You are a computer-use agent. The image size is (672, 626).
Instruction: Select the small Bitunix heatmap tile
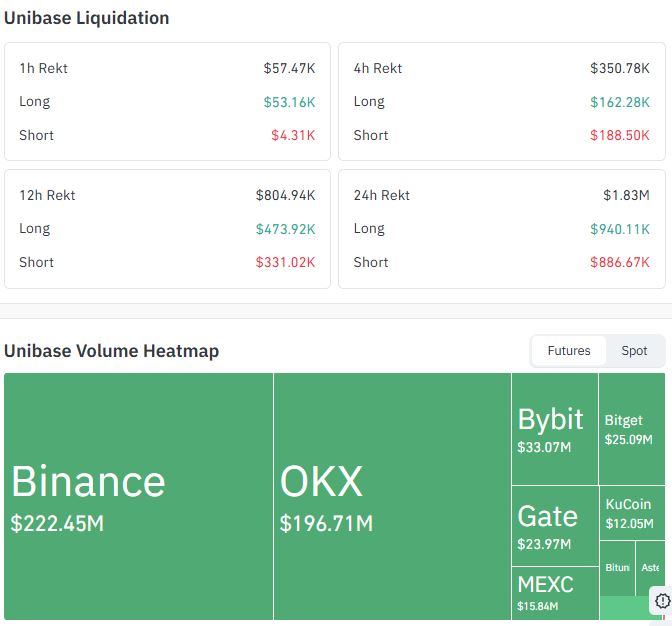coord(617,568)
